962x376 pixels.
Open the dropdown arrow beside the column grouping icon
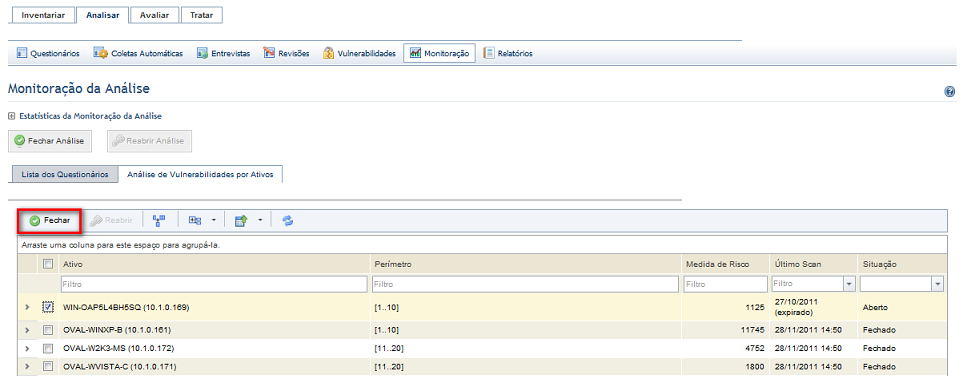[x=213, y=221]
